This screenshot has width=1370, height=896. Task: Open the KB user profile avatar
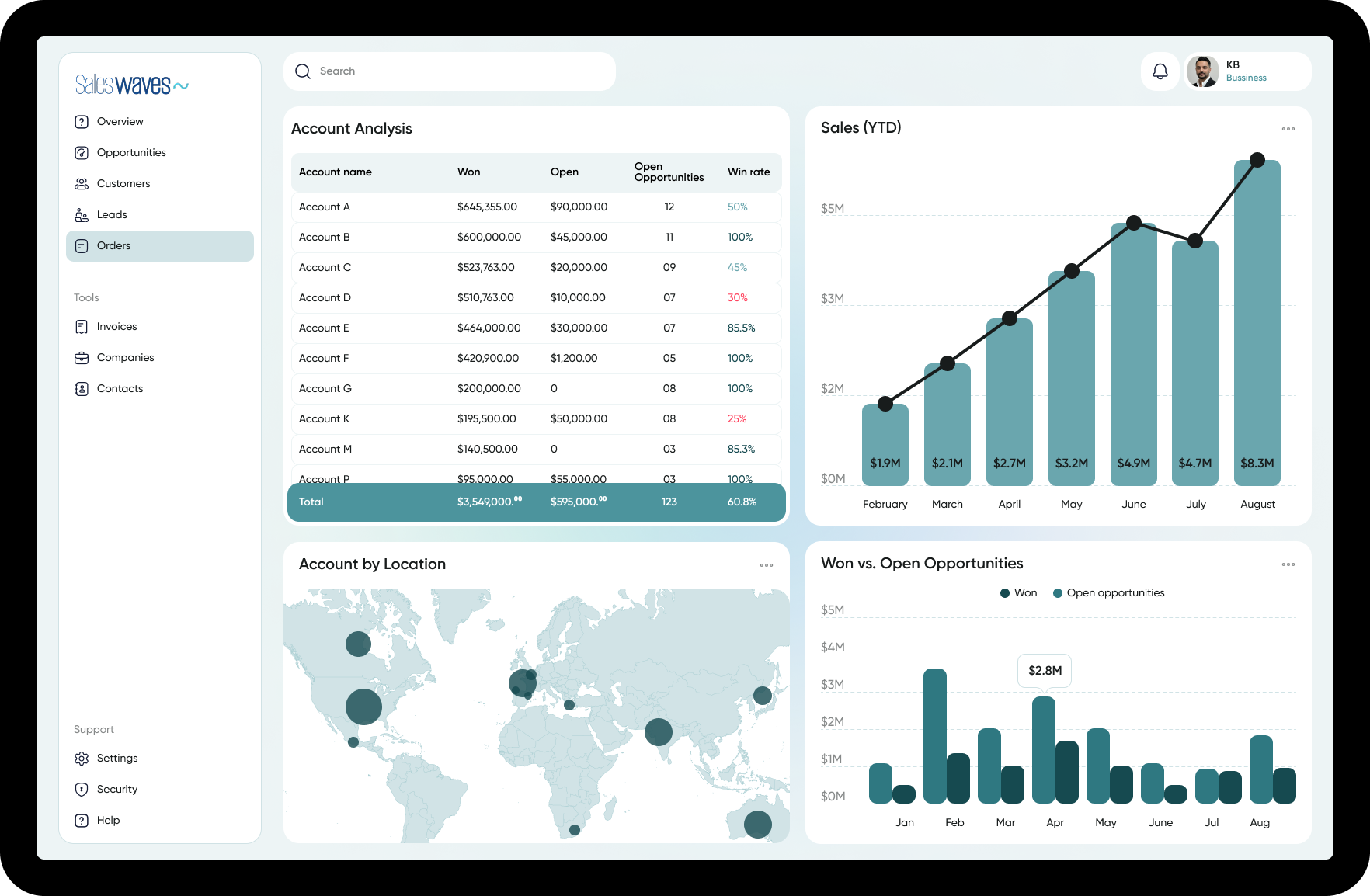1203,71
